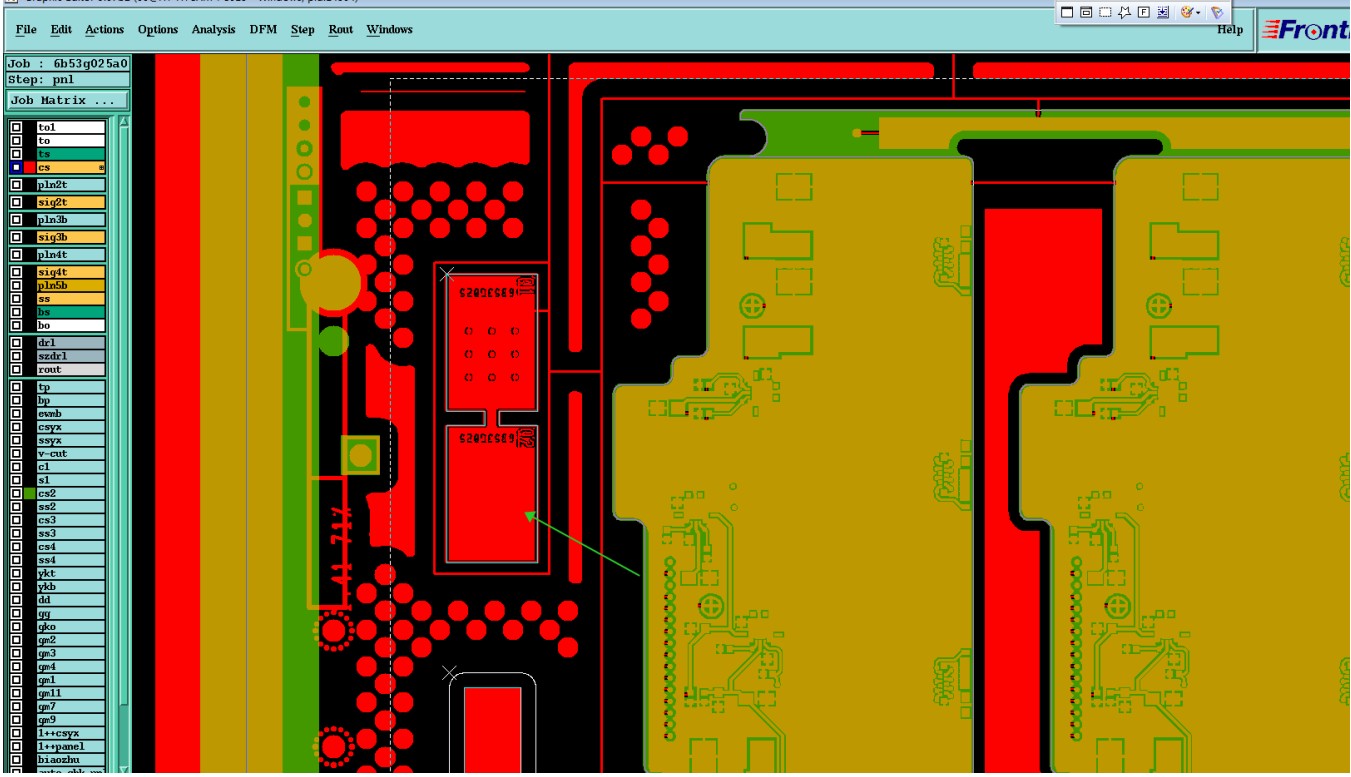Expand the palette icon's dropdown arrow
This screenshot has height=777, width=1351.
coord(1198,13)
